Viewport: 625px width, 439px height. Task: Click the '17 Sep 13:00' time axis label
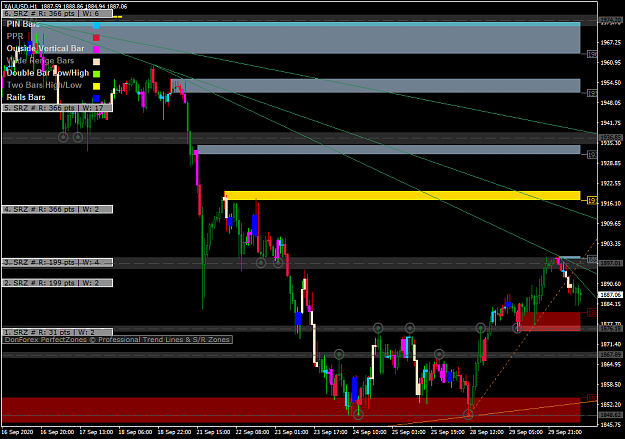pyautogui.click(x=96, y=432)
